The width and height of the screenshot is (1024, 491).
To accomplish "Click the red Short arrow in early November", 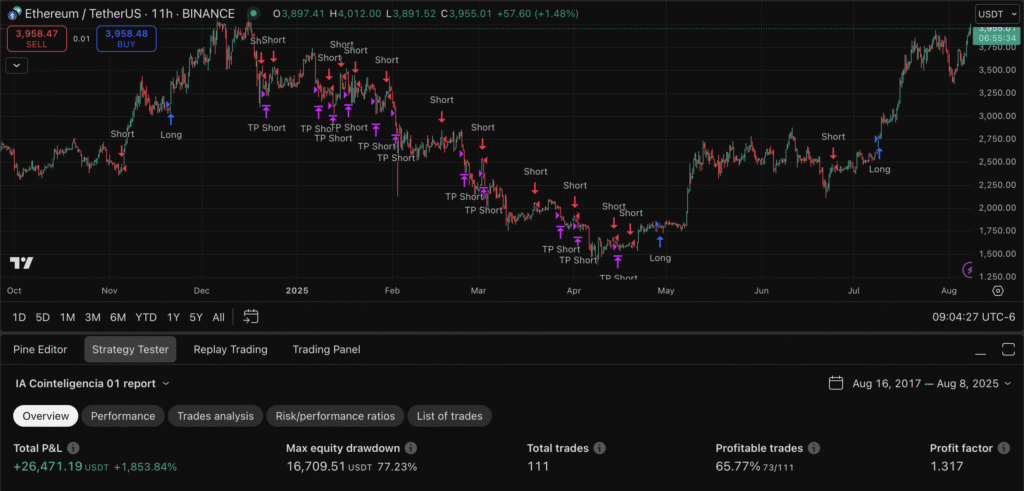I will coord(122,150).
